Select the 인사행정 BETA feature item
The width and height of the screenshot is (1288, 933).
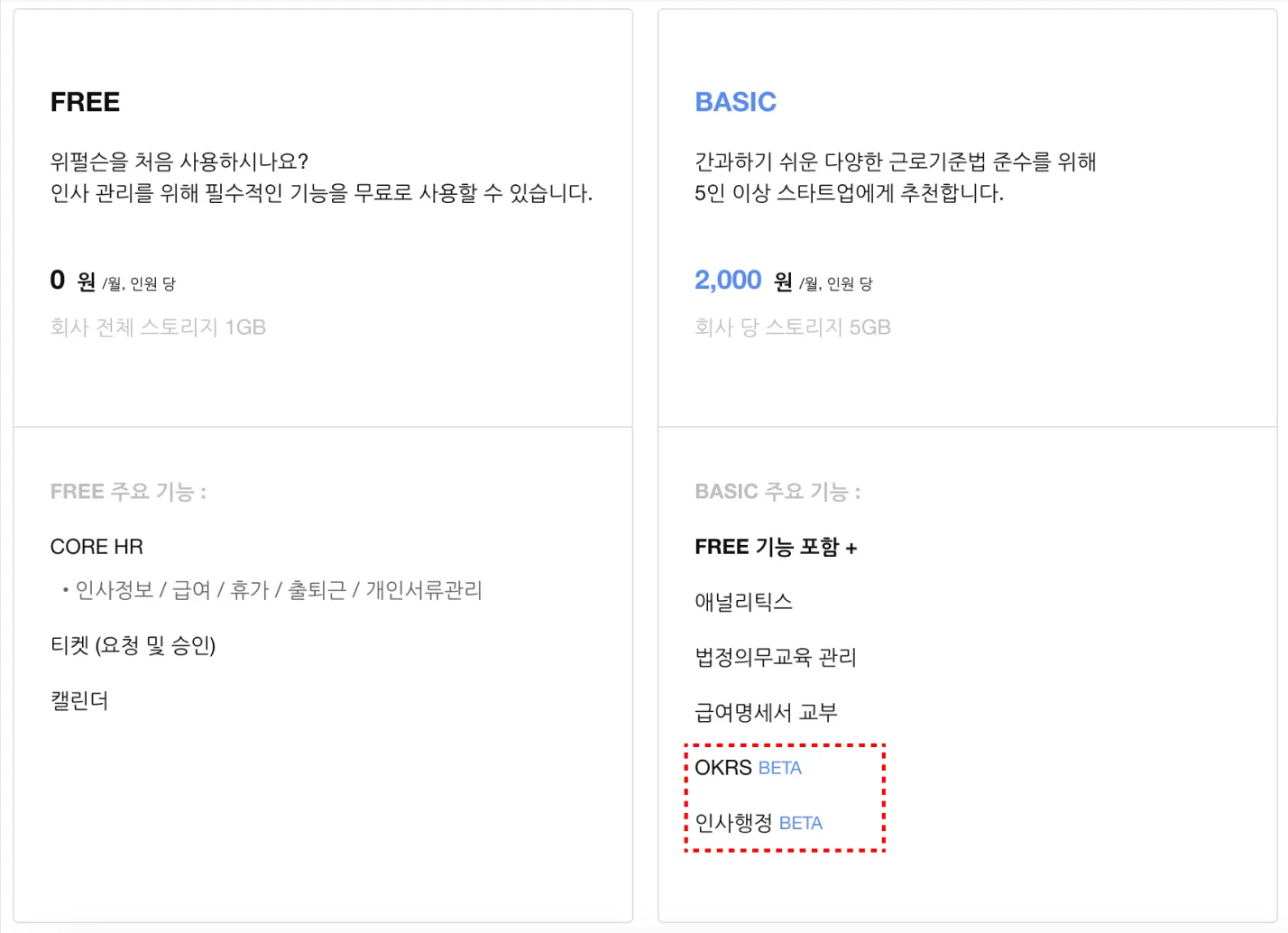click(759, 823)
